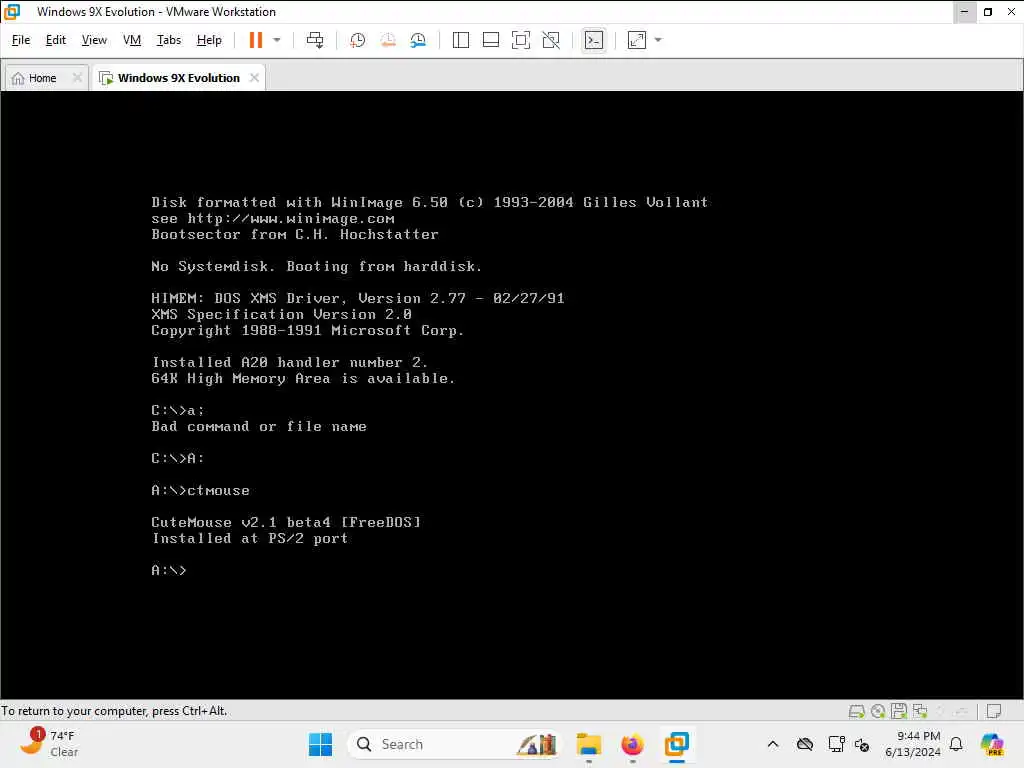Show hidden system tray icons
Viewport: 1024px width, 768px height.
point(773,744)
